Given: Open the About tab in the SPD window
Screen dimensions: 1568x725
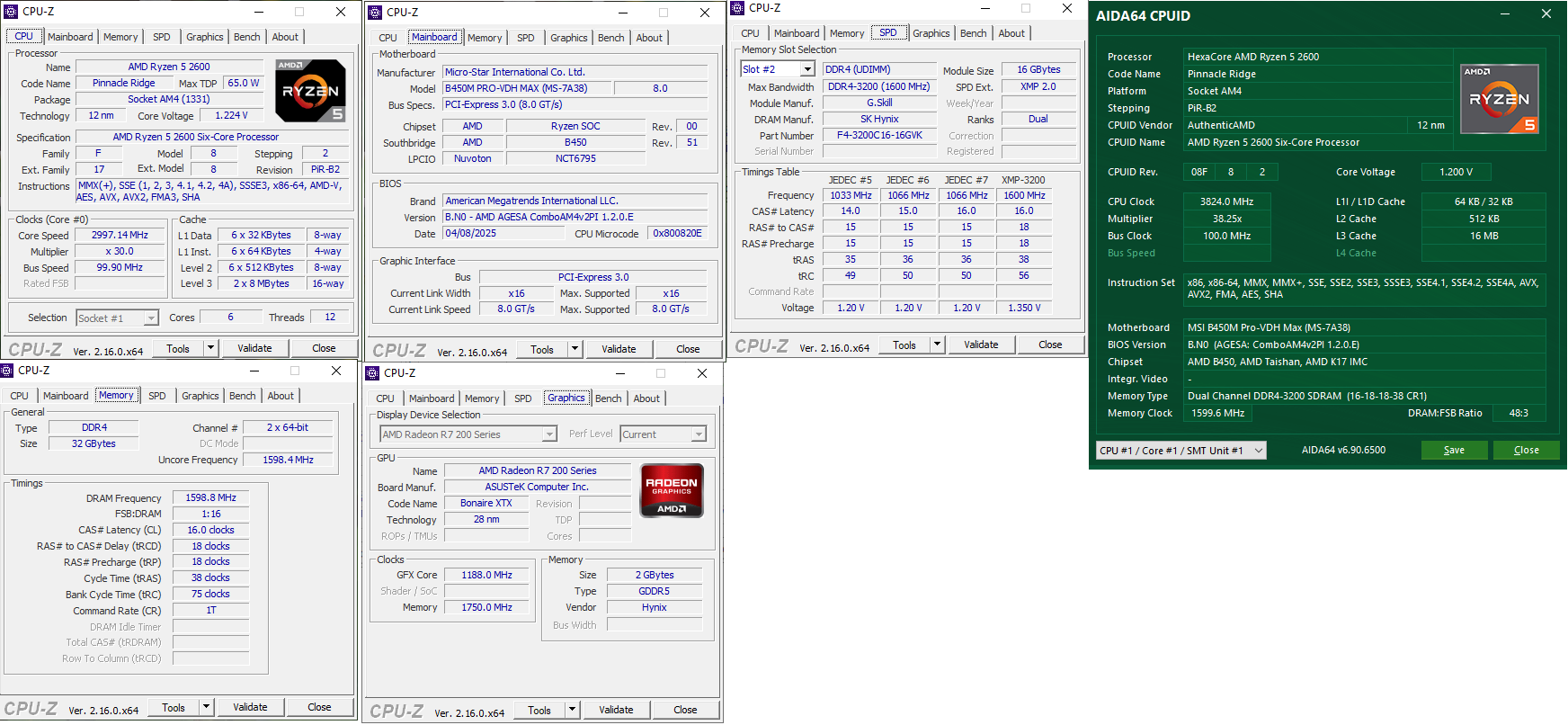Looking at the screenshot, I should [x=1011, y=33].
